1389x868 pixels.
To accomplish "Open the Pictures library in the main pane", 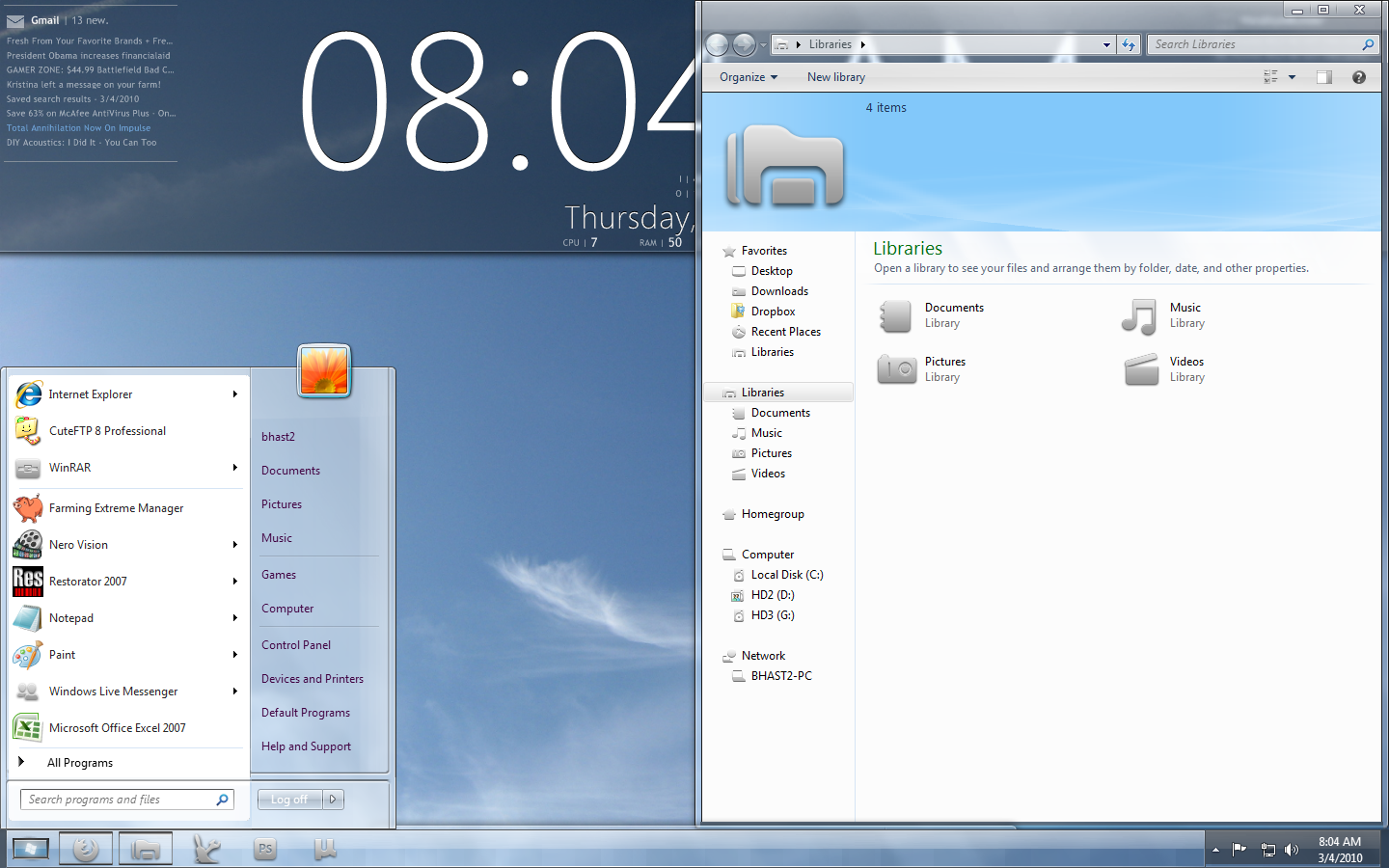I will [921, 369].
